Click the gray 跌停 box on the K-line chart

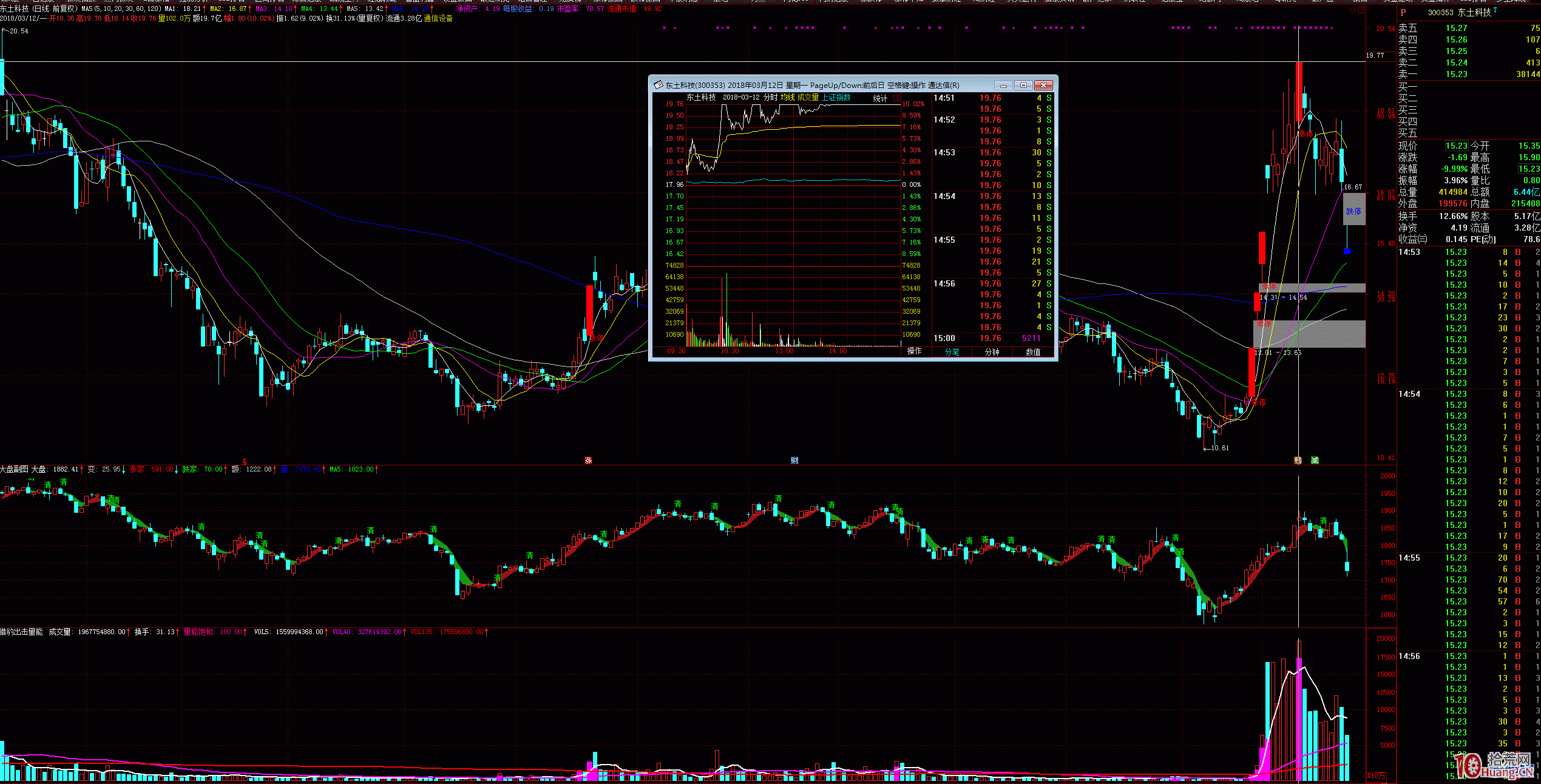point(1354,209)
